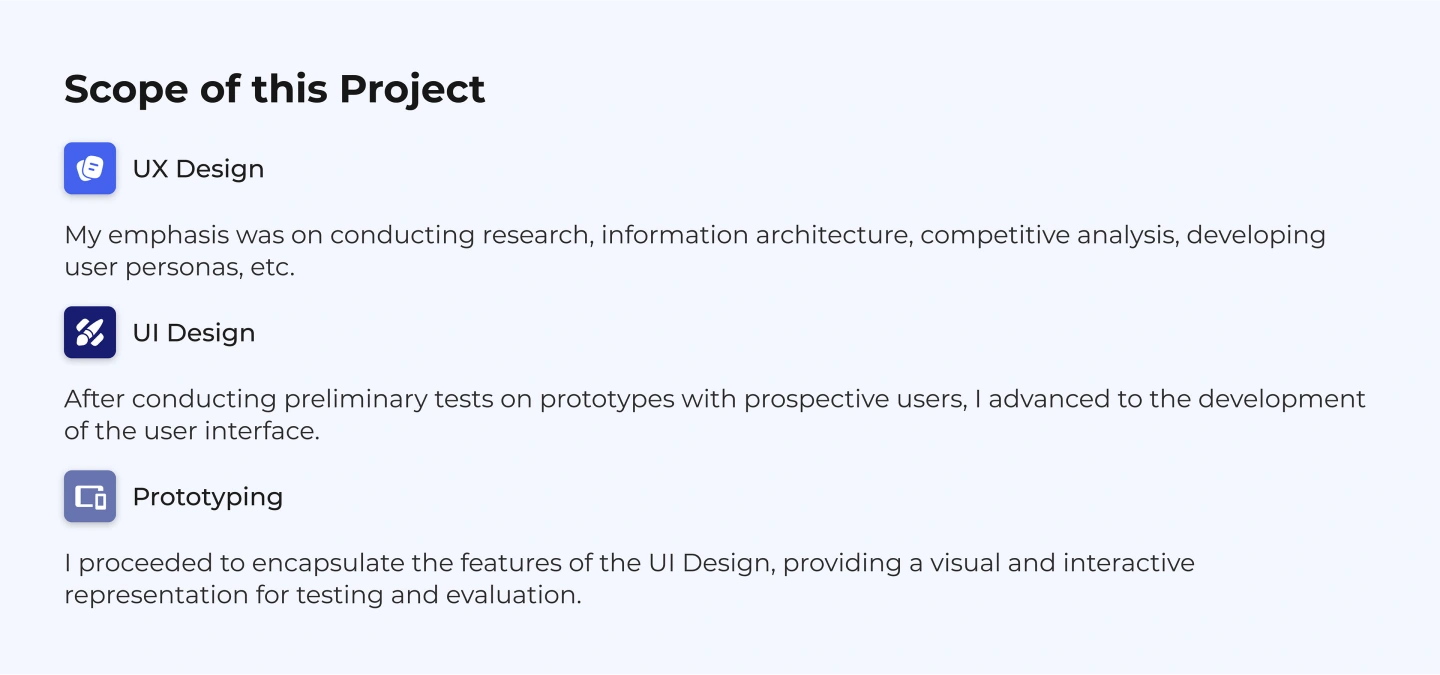
Task: Click the Prototyping devices icon
Action: pos(90,496)
